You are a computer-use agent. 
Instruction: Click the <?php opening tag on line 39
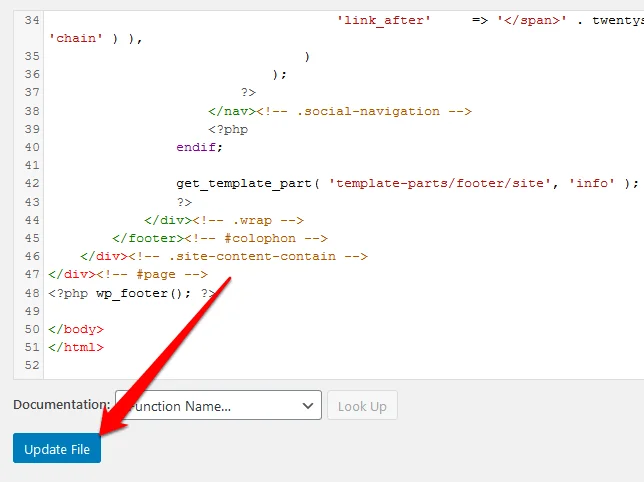click(228, 129)
